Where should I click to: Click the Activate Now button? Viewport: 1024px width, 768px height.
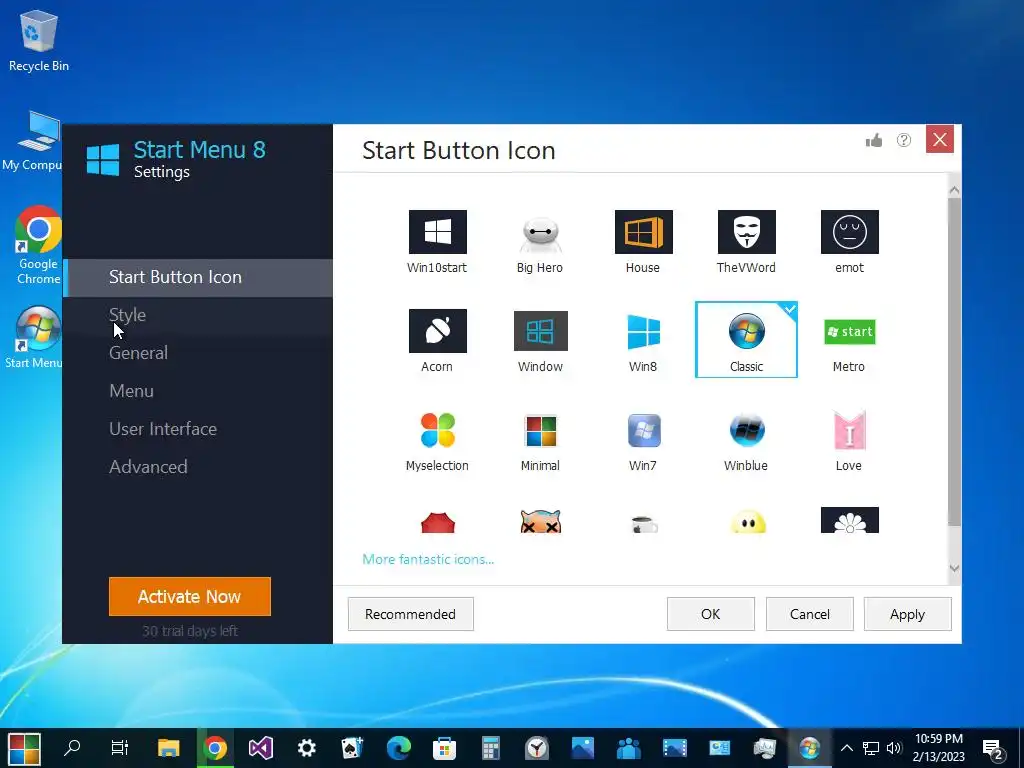point(189,596)
